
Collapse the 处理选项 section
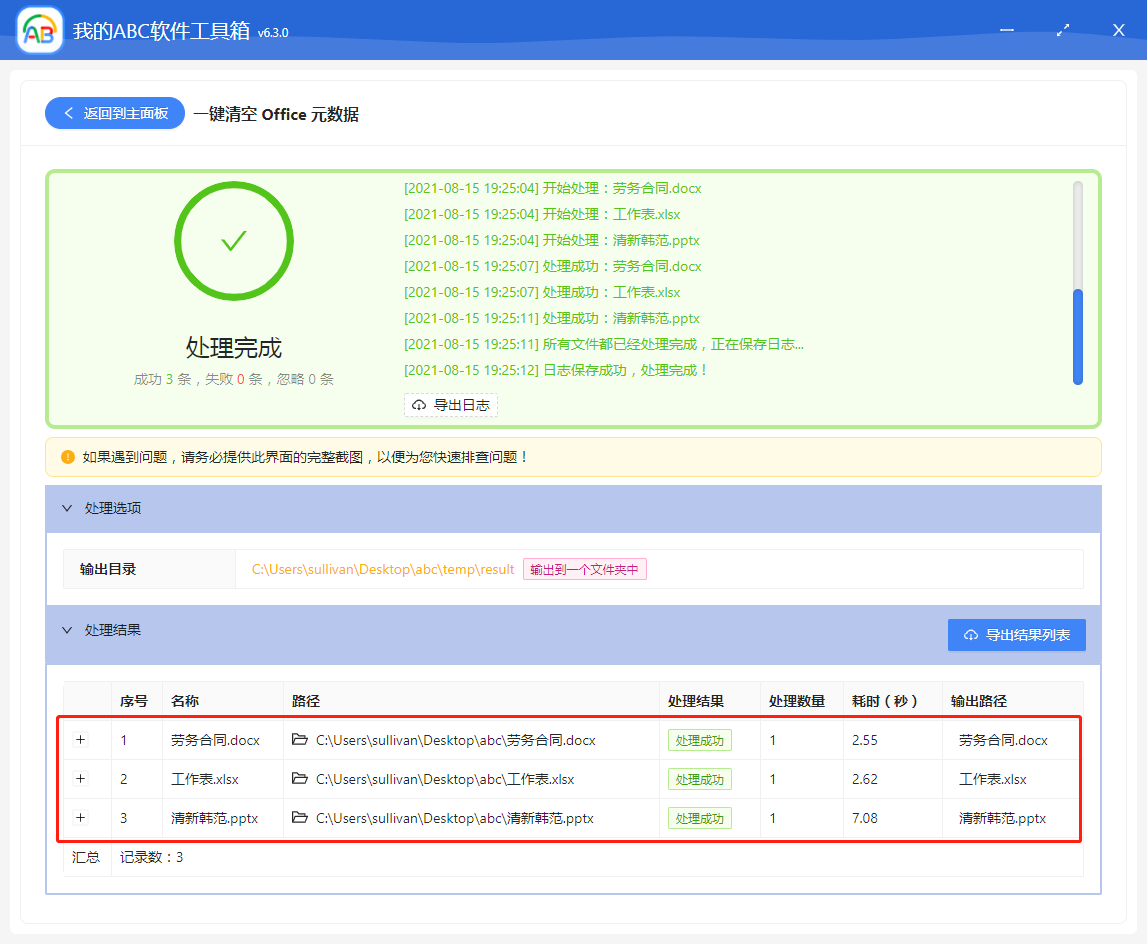pyautogui.click(x=68, y=508)
